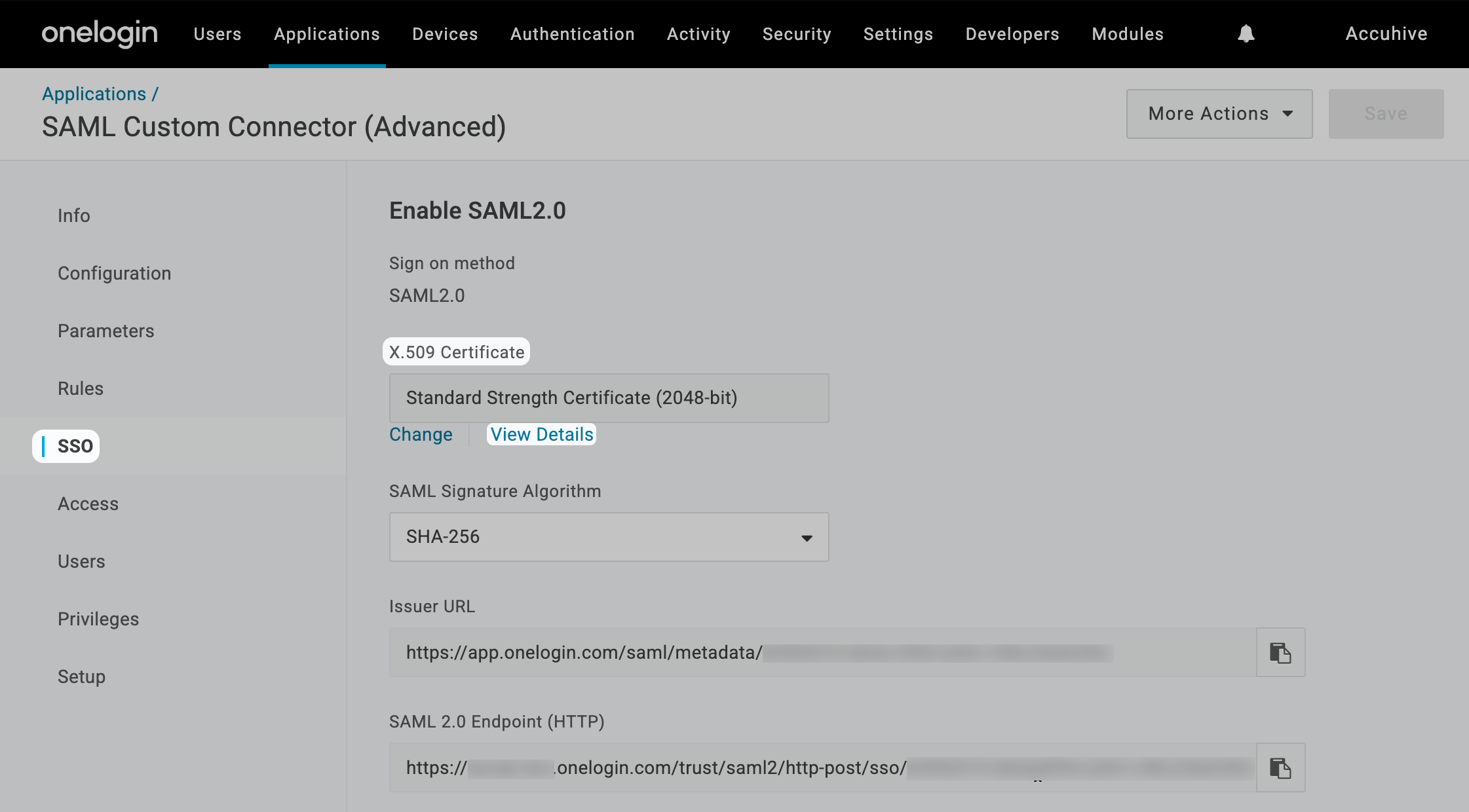
Task: Copy the Issuer URL with clipboard icon
Action: click(1280, 652)
